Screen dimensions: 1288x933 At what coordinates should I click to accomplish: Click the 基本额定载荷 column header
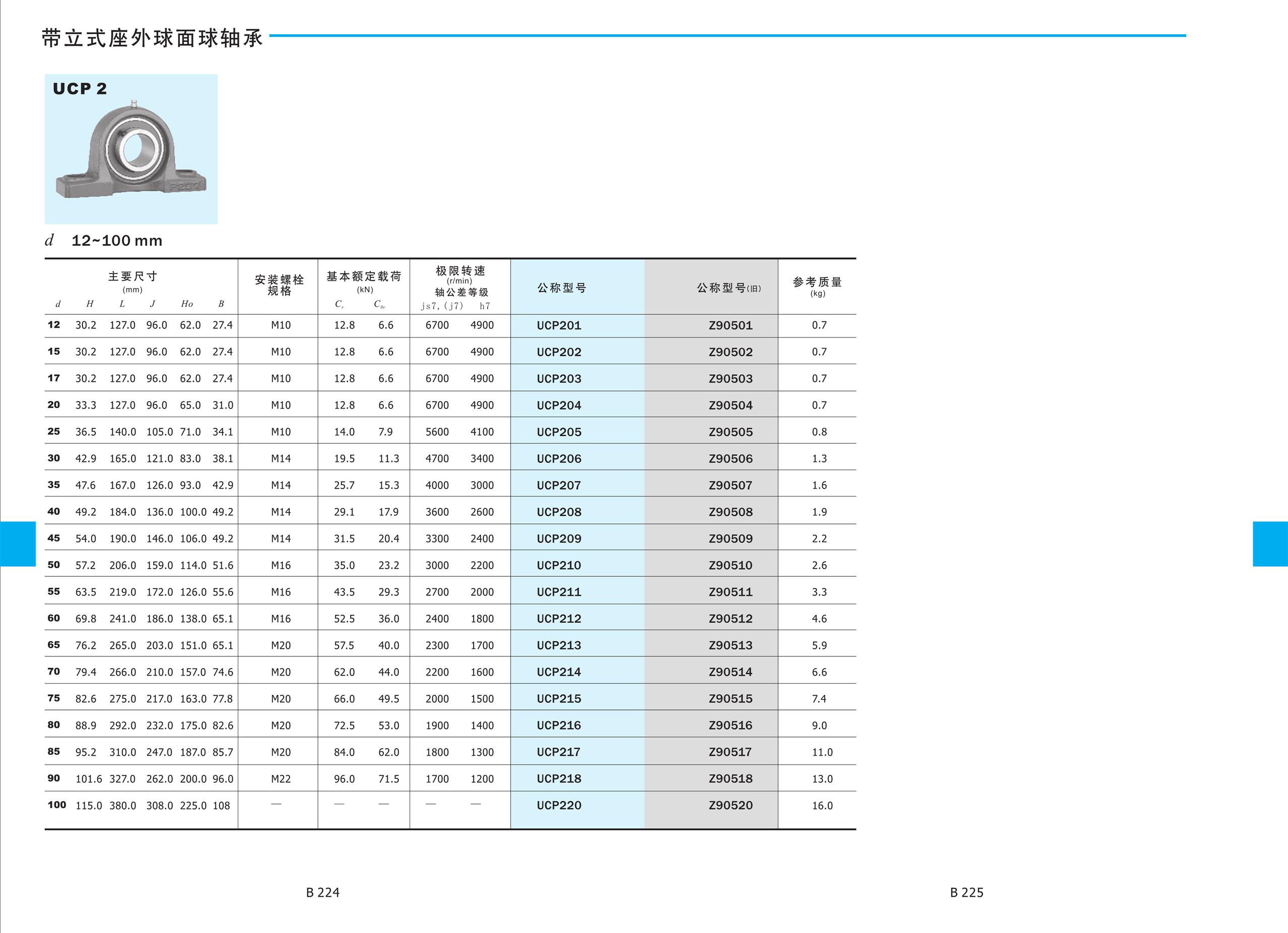(x=364, y=277)
